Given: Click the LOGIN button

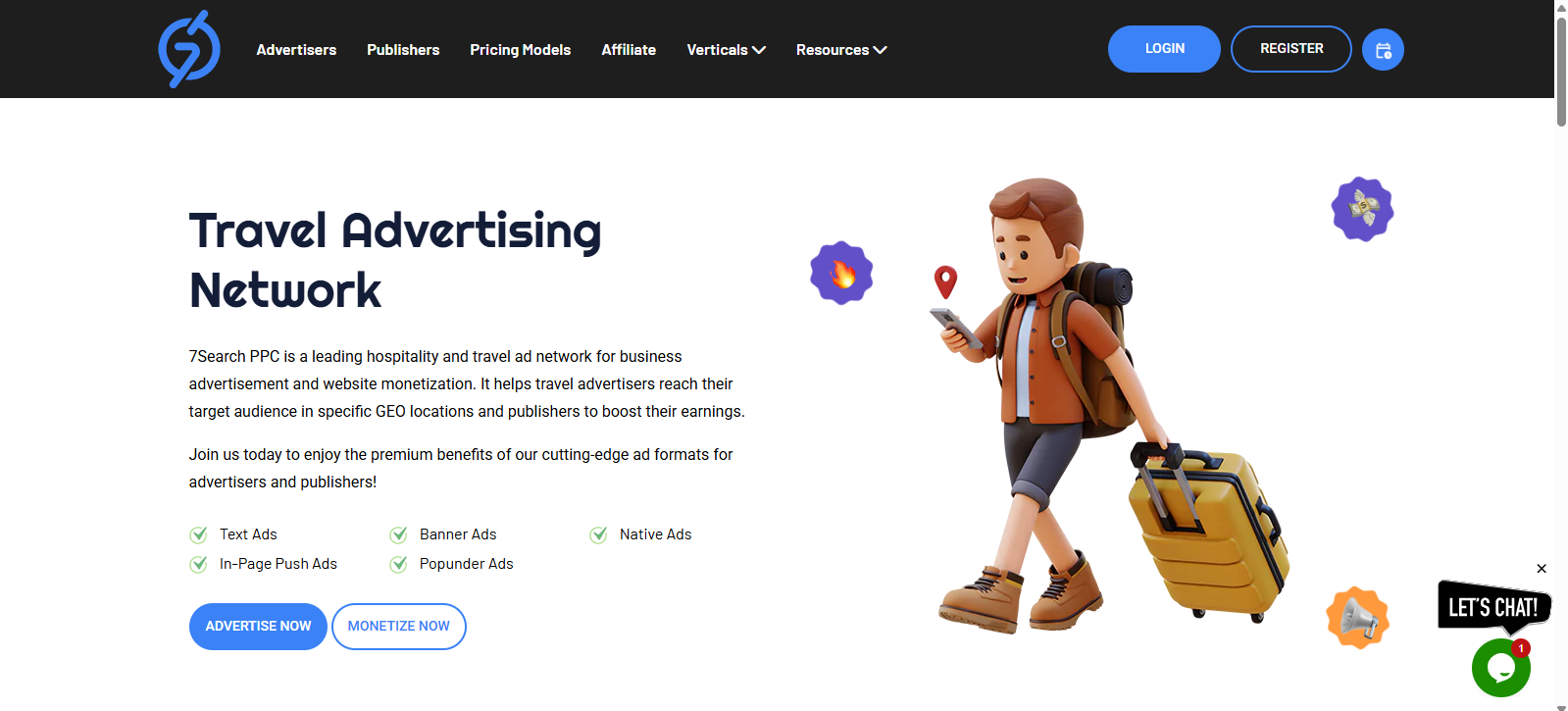Looking at the screenshot, I should pyautogui.click(x=1164, y=49).
